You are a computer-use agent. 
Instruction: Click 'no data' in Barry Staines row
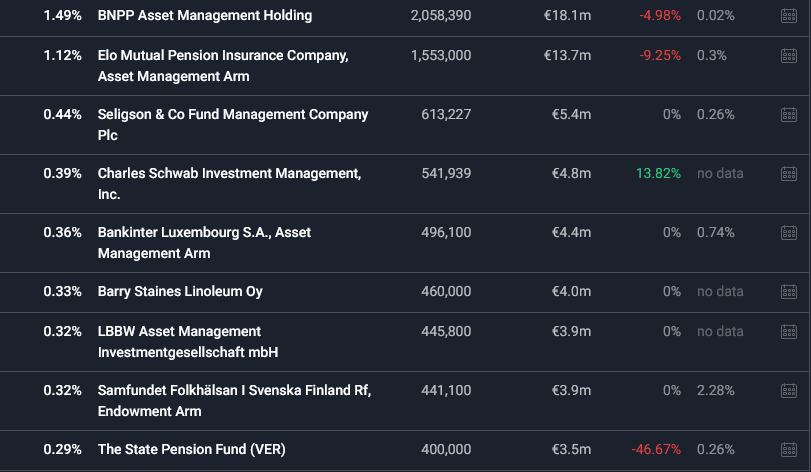pyautogui.click(x=720, y=291)
